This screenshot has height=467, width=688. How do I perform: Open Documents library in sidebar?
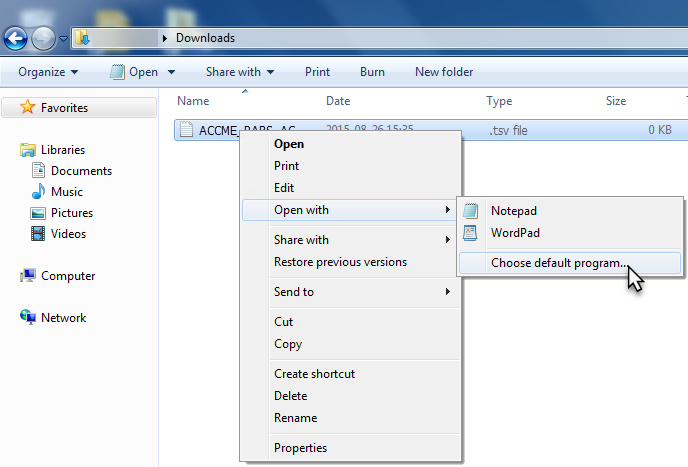coord(81,171)
